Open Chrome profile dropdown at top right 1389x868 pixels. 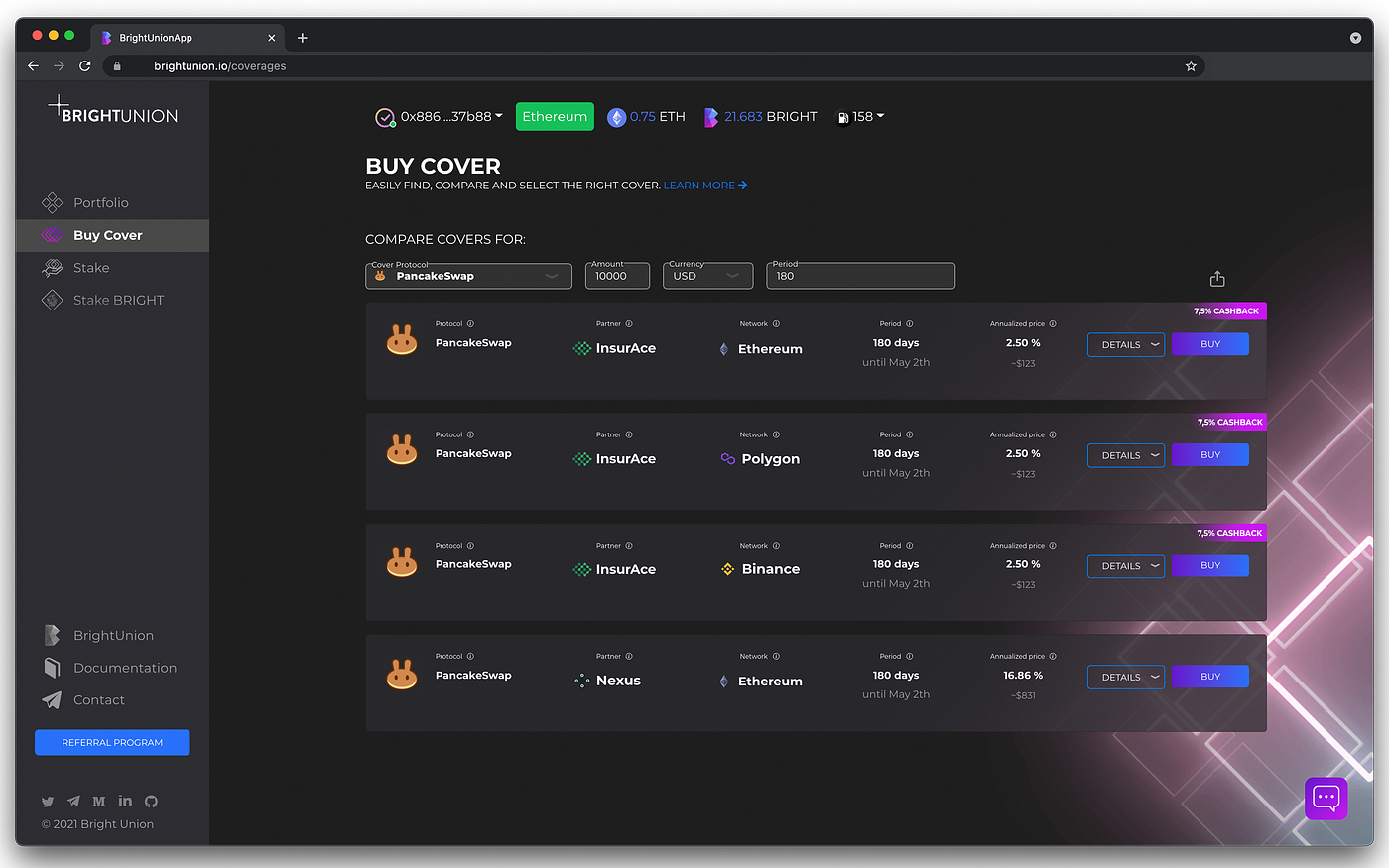(x=1355, y=38)
